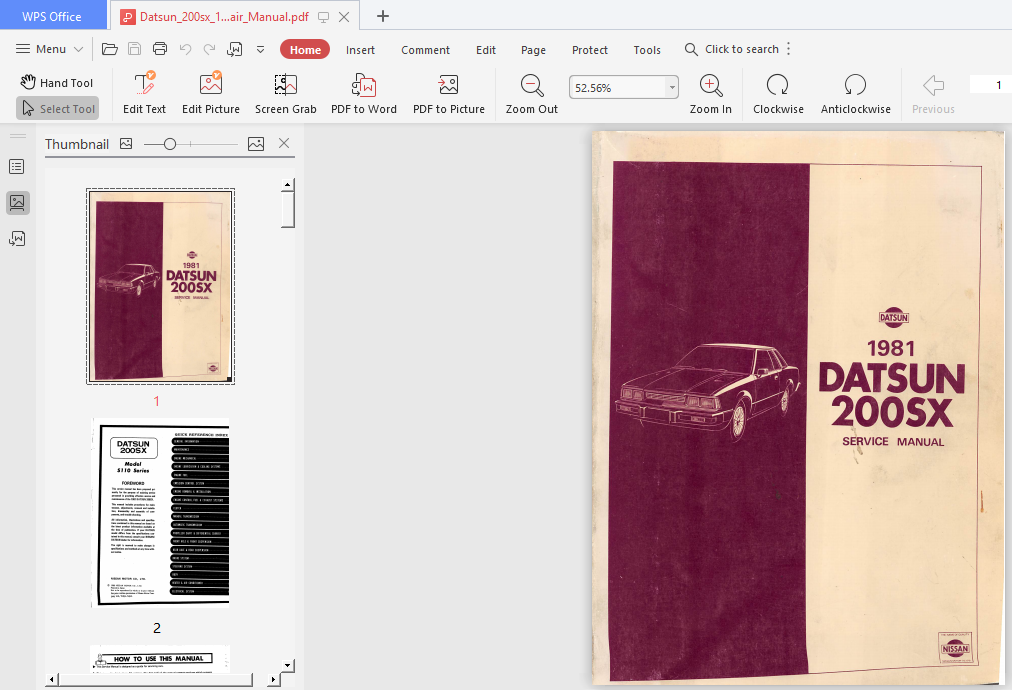This screenshot has width=1012, height=690.
Task: Convert PDF to Picture
Action: (x=449, y=93)
